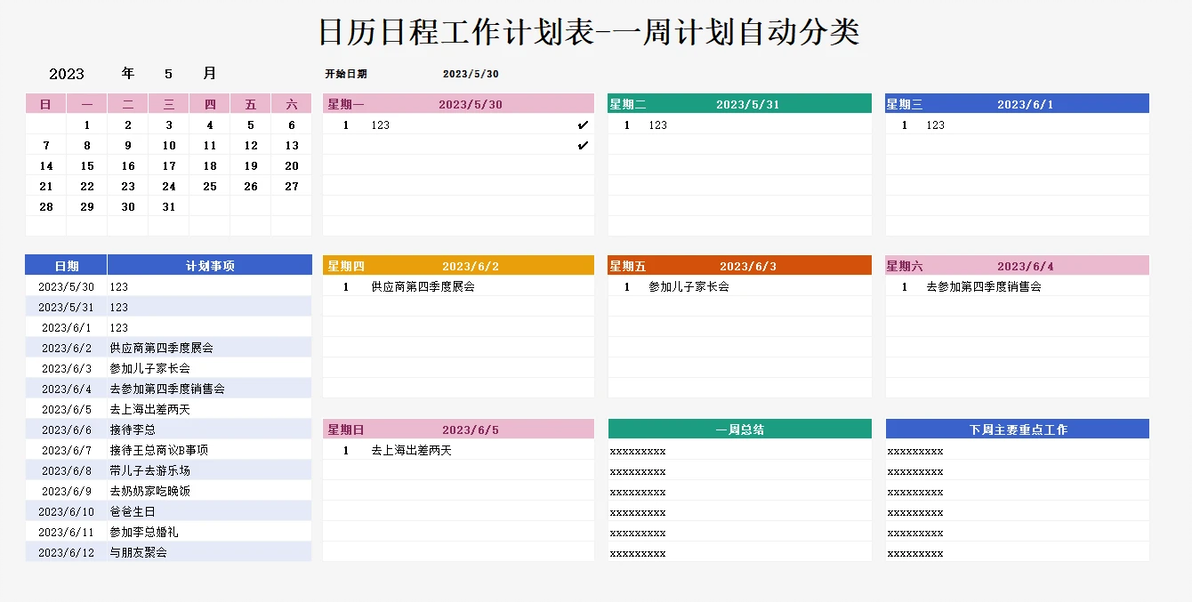Select calendar day 7

point(46,145)
